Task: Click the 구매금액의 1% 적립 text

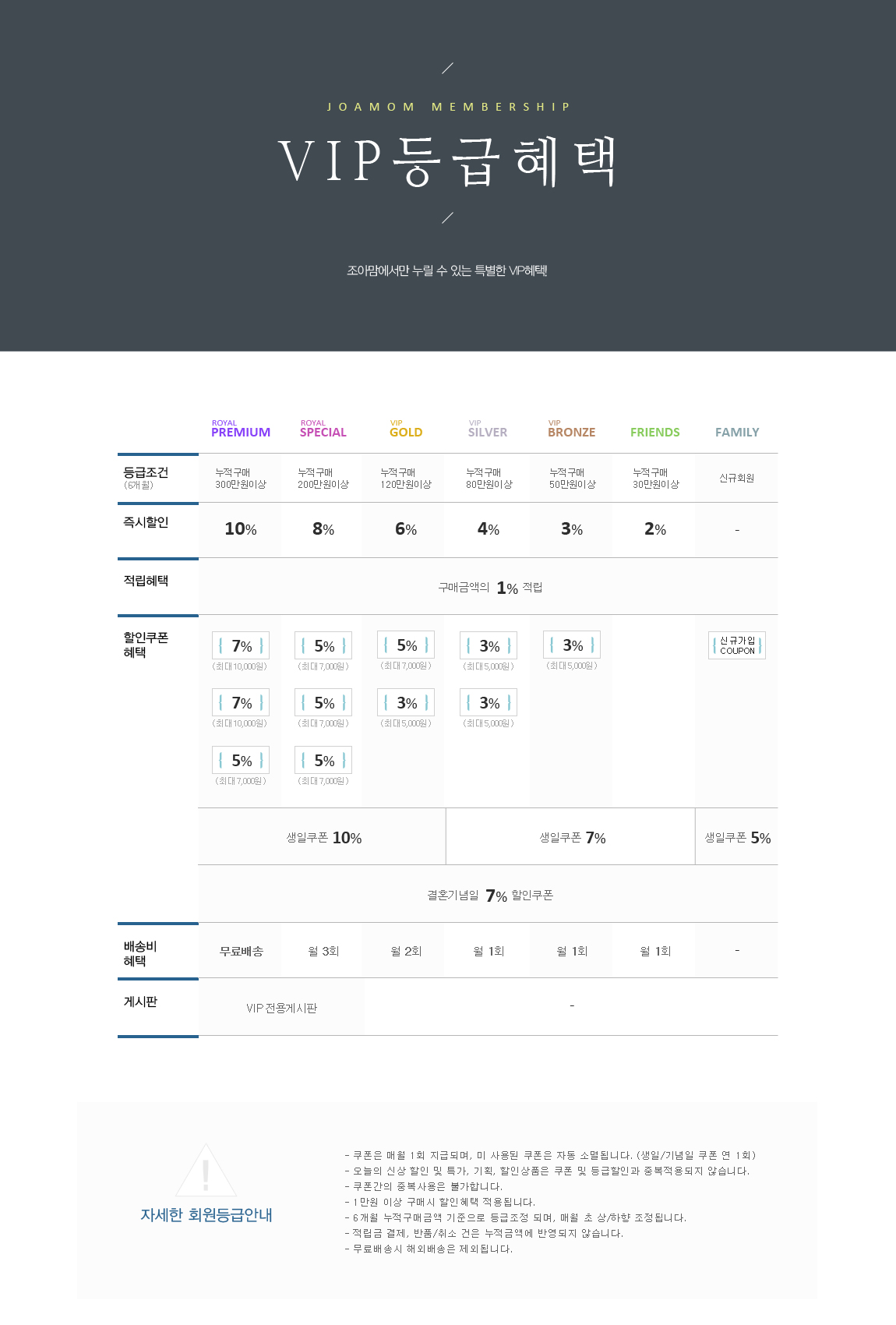Action: tap(490, 588)
